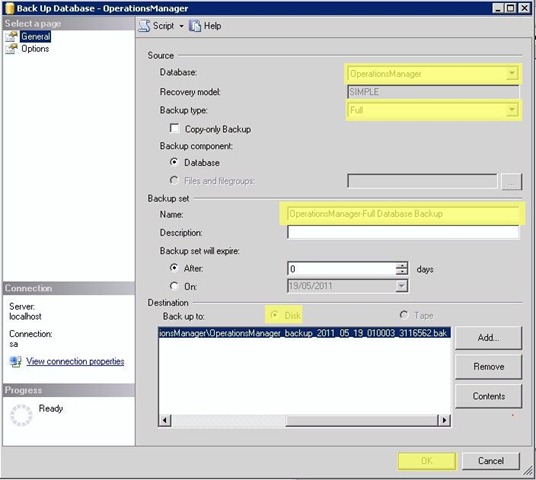Select the General page icon
The width and height of the screenshot is (536, 480).
[11, 37]
